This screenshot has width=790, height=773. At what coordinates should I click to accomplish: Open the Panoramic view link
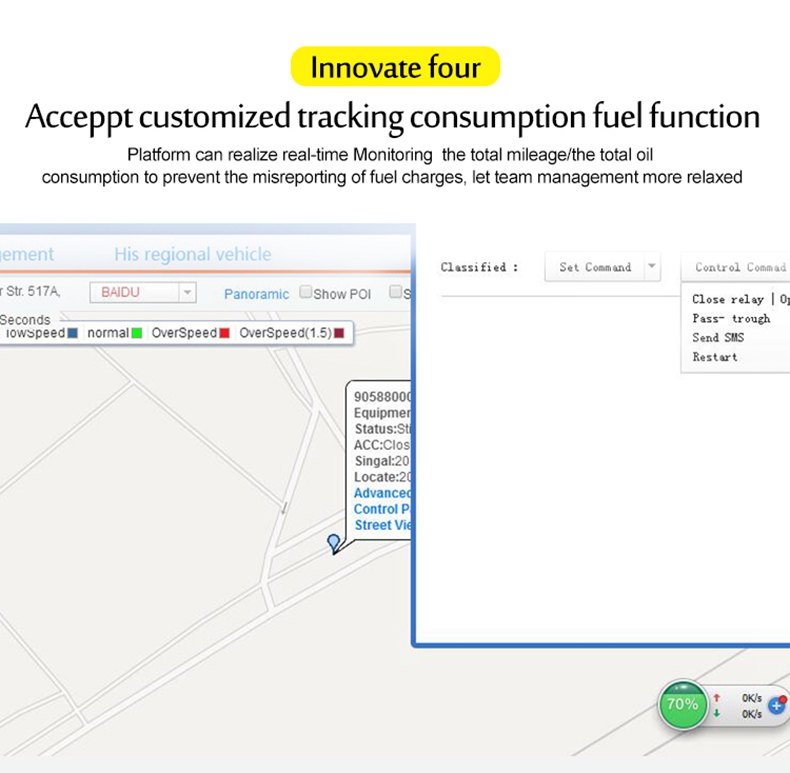(x=256, y=294)
